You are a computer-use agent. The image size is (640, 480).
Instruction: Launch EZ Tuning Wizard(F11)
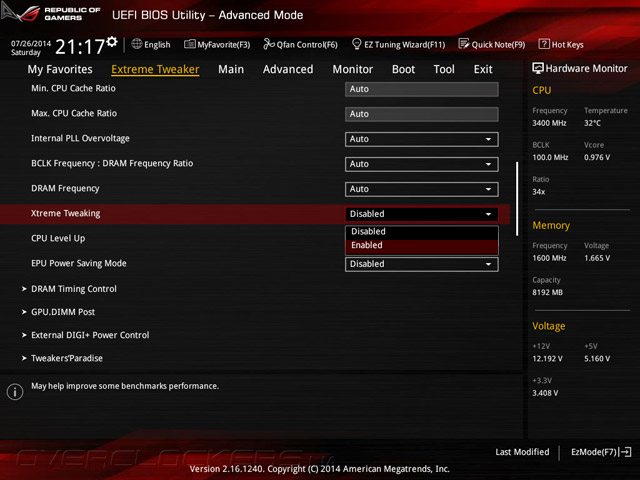(398, 44)
